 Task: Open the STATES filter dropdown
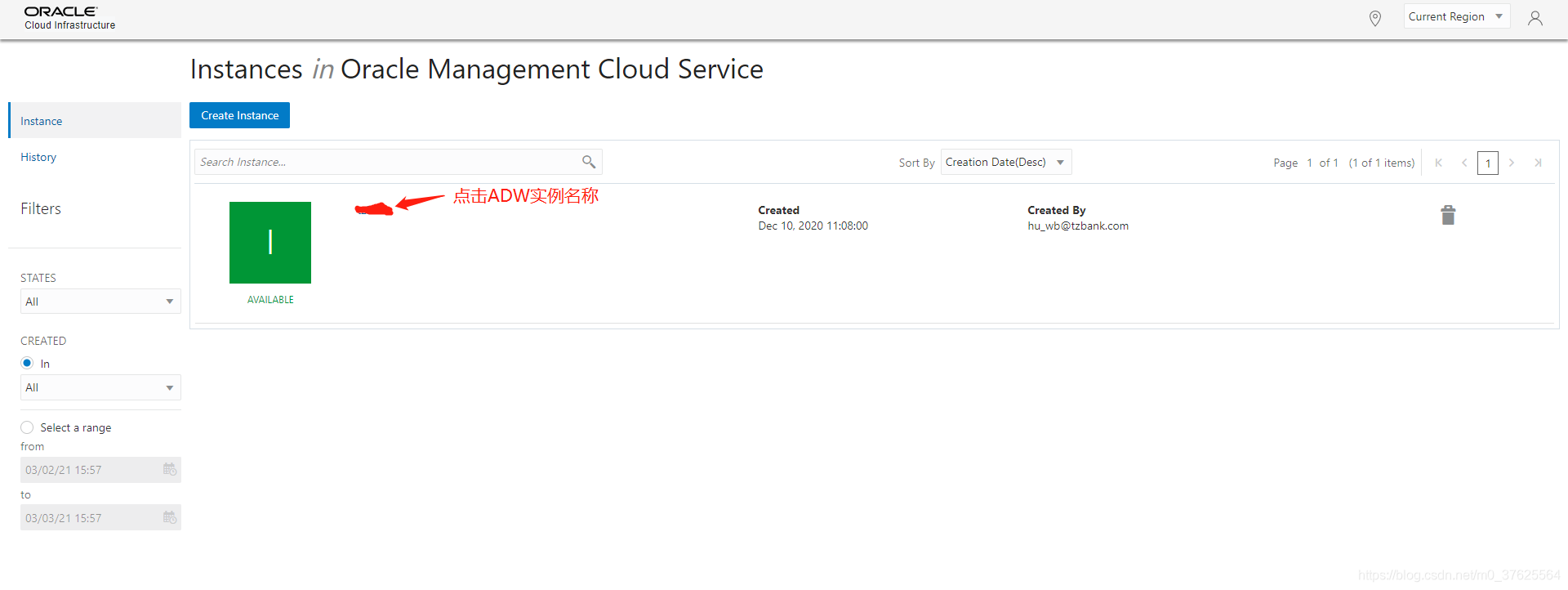tap(100, 302)
